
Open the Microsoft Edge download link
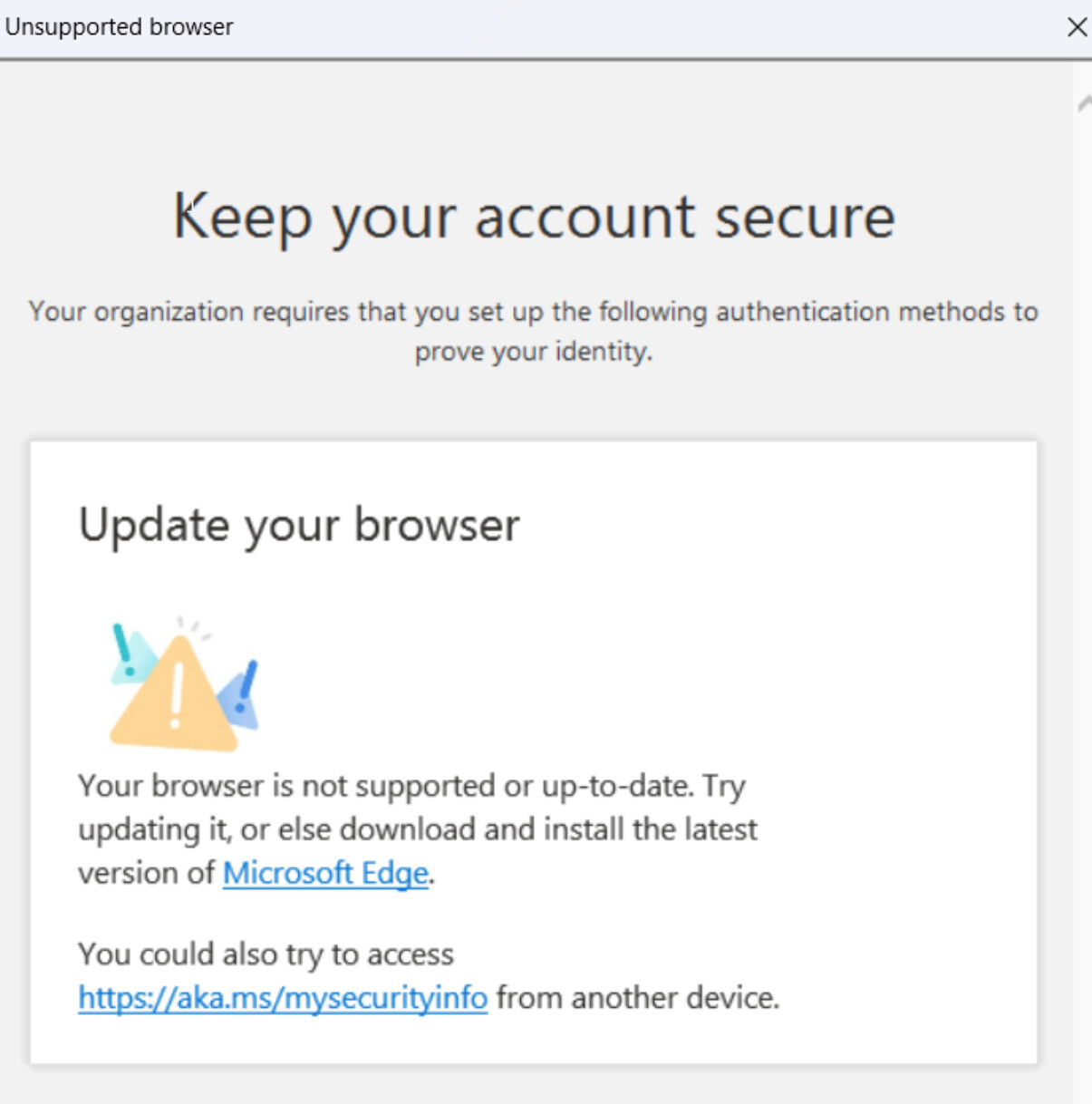click(325, 873)
